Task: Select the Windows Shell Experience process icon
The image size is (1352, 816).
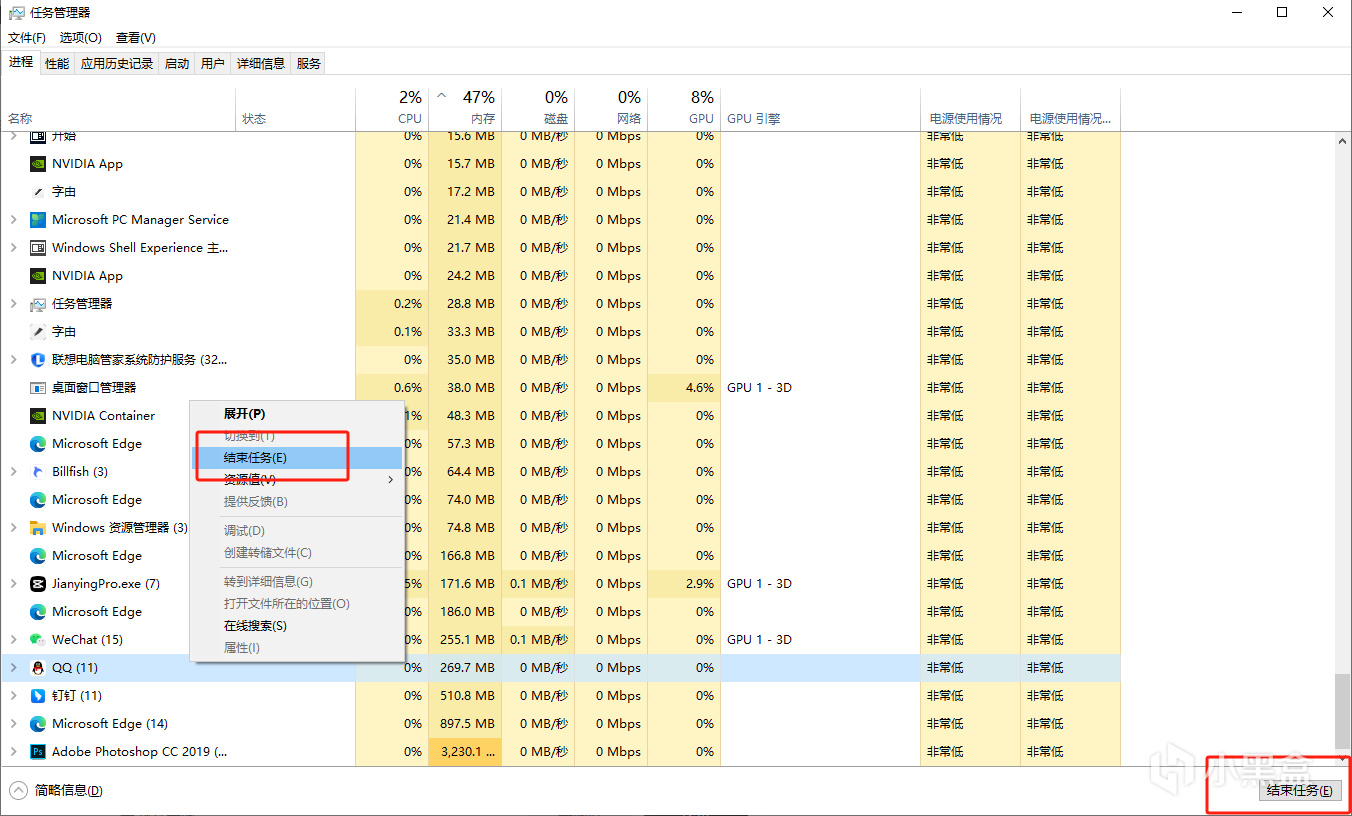Action: point(38,248)
